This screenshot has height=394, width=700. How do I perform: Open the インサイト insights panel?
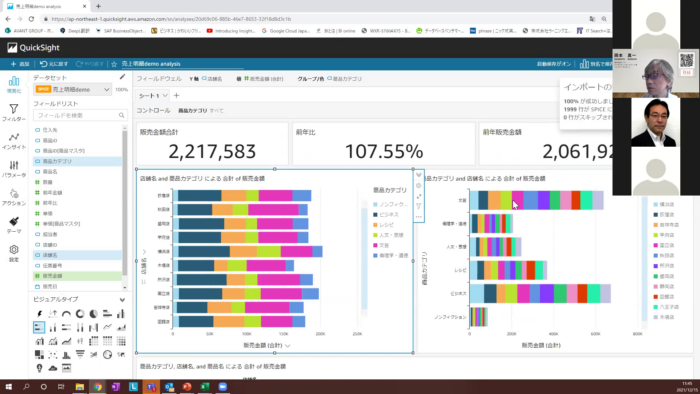point(14,141)
